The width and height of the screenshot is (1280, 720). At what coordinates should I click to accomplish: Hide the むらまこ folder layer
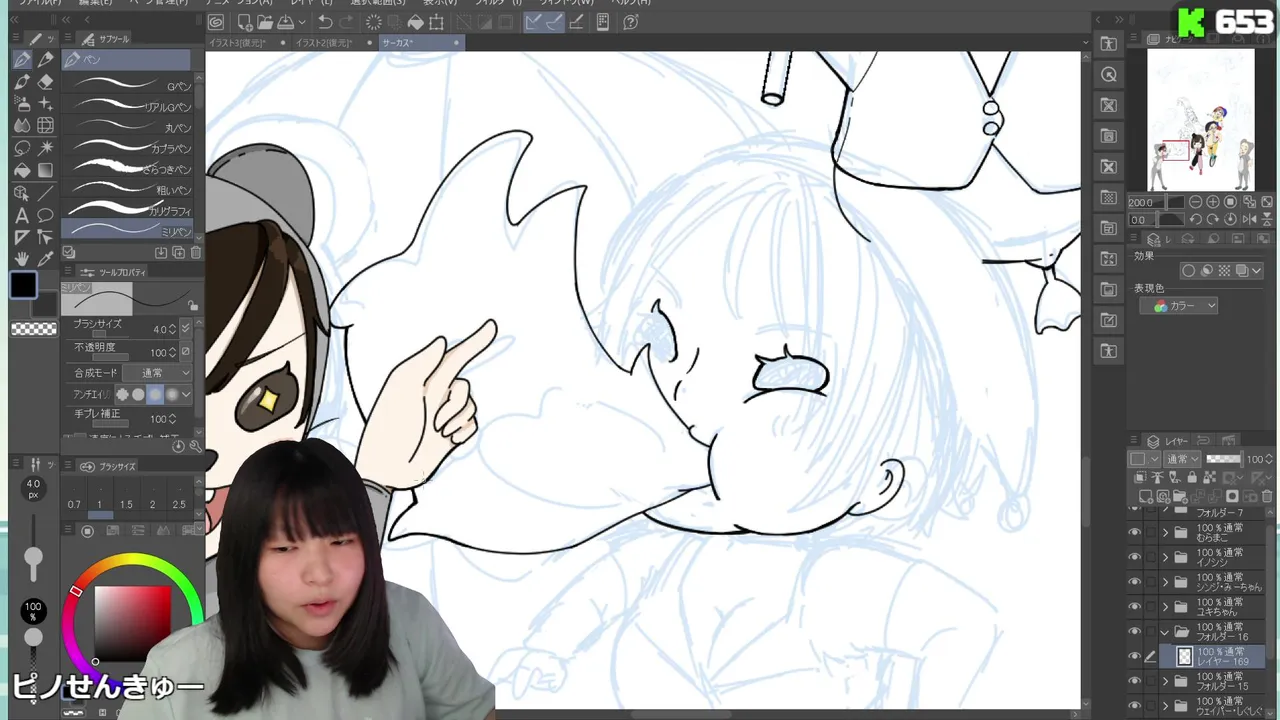pos(1134,533)
